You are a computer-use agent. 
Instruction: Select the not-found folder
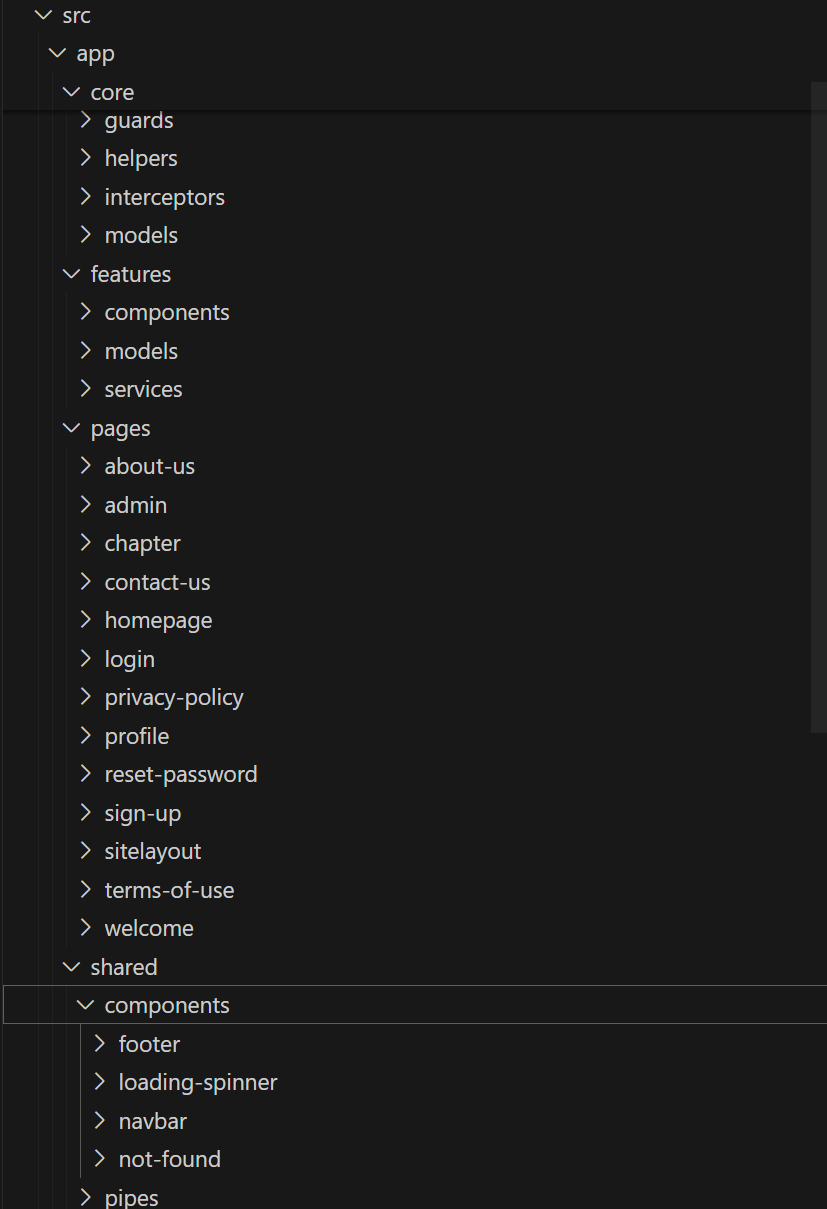click(x=170, y=1159)
